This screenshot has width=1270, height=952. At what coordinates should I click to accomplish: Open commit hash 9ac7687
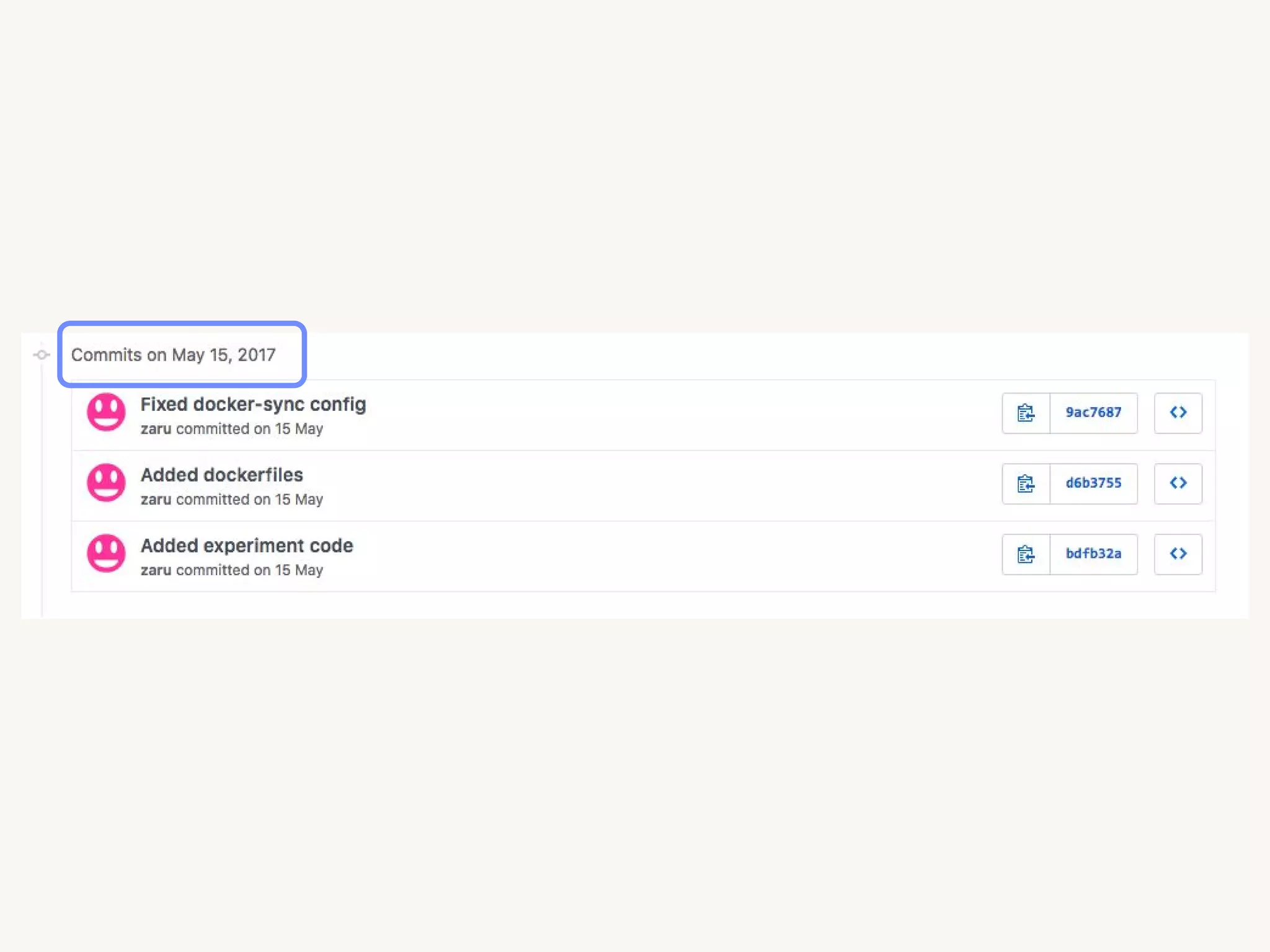(1093, 413)
